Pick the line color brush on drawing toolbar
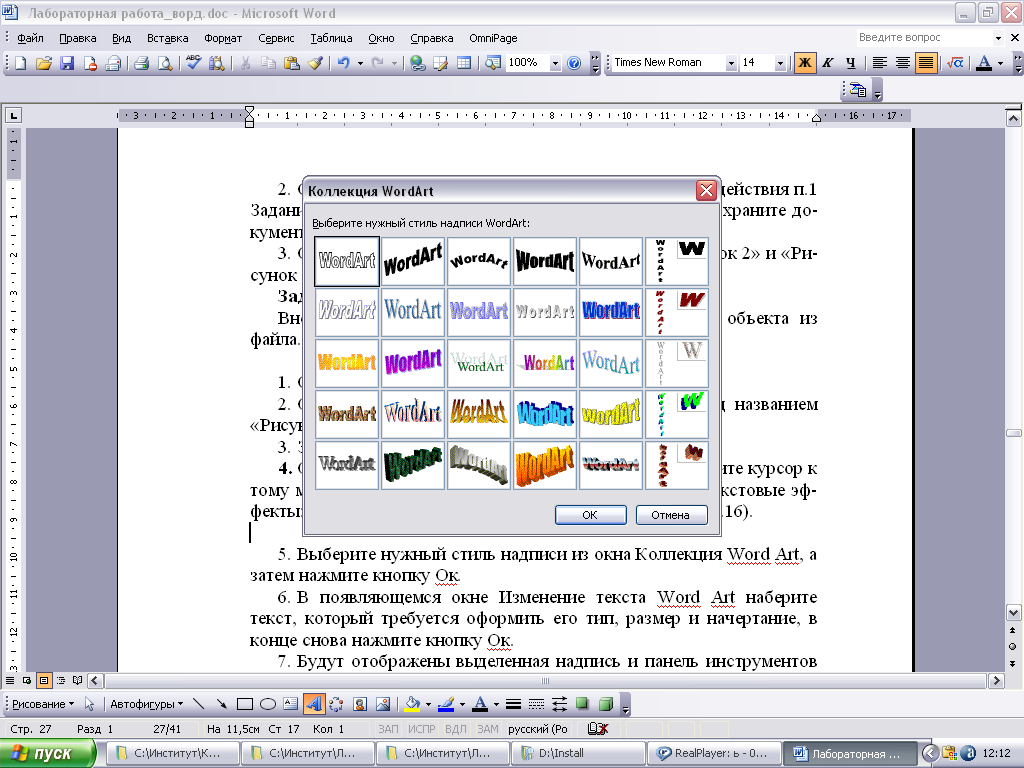1024x768 pixels. click(446, 704)
